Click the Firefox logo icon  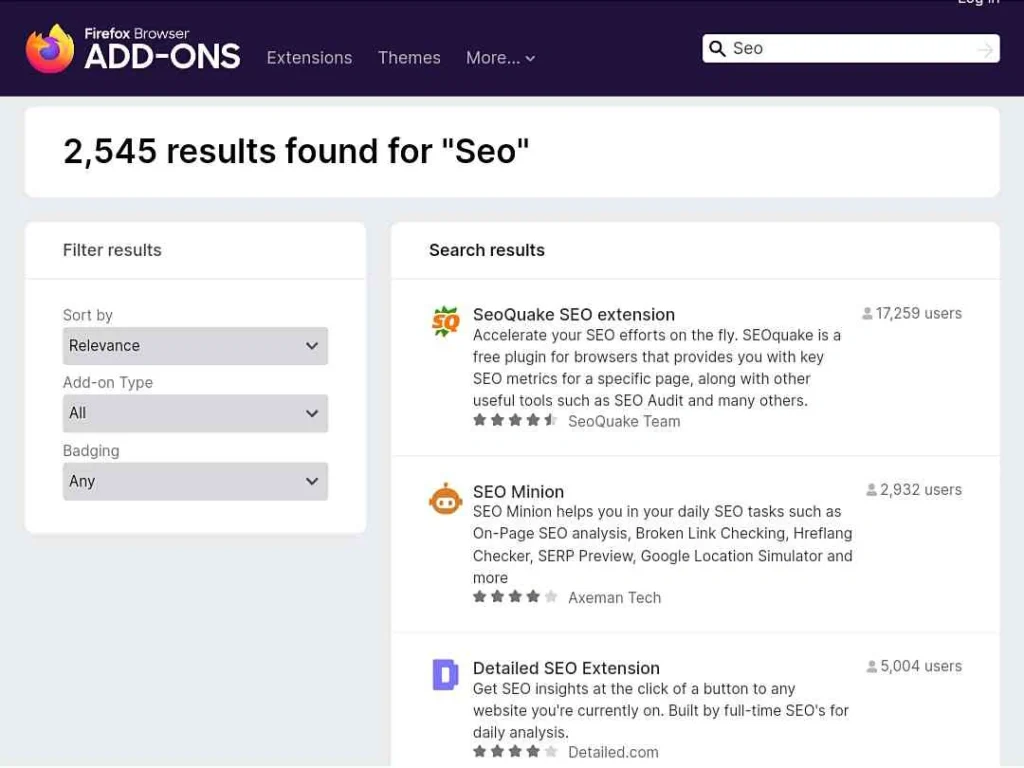tap(50, 48)
